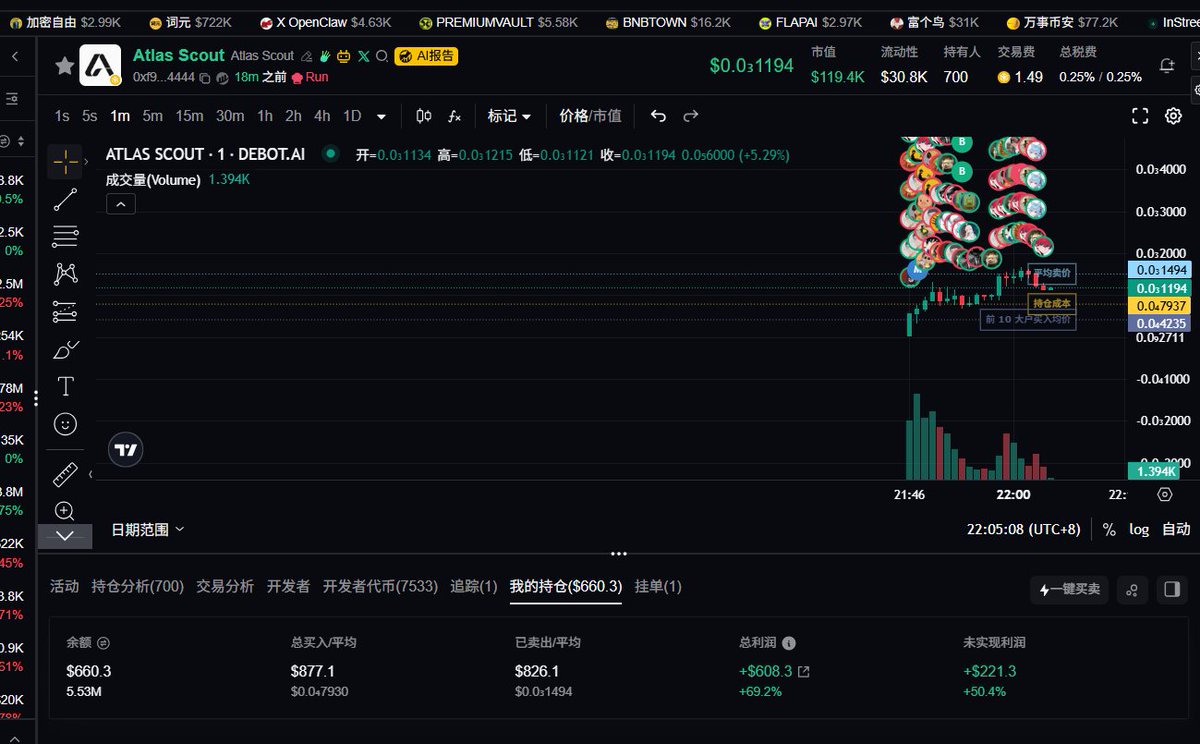Toggle log scale on the price axis
This screenshot has height=744, width=1200.
click(x=1139, y=529)
